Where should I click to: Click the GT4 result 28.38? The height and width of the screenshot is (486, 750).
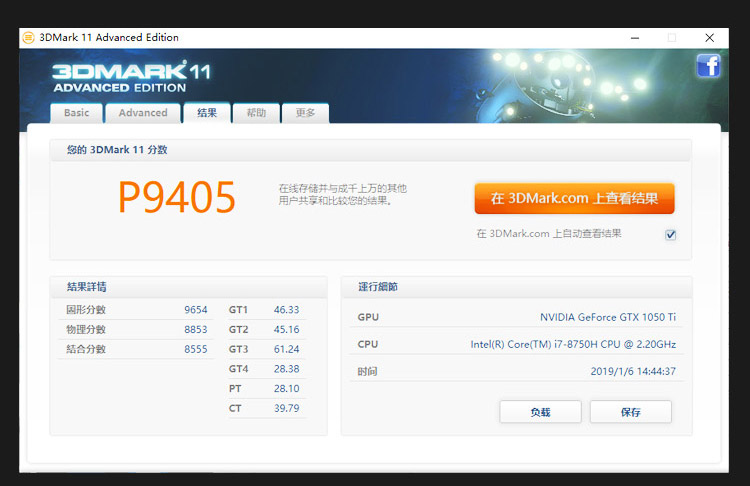[x=287, y=369]
